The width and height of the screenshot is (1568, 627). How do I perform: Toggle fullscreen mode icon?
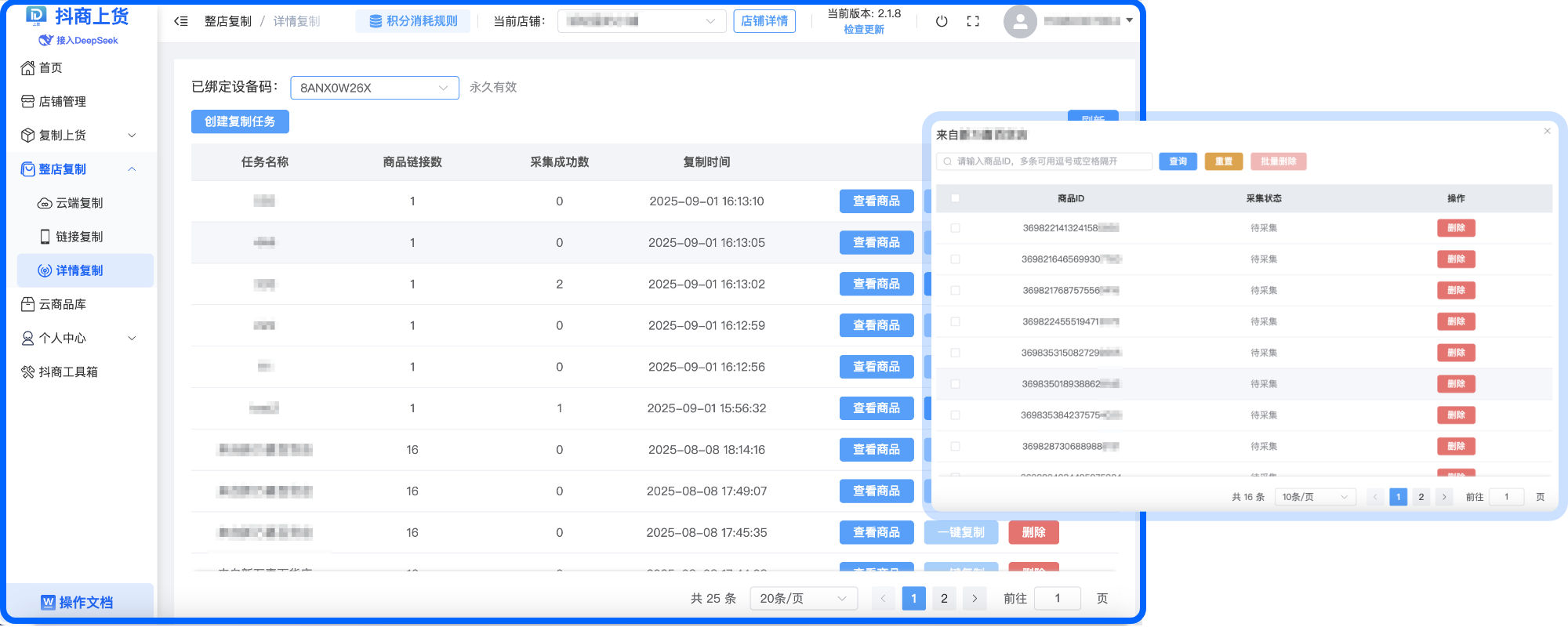tap(973, 21)
